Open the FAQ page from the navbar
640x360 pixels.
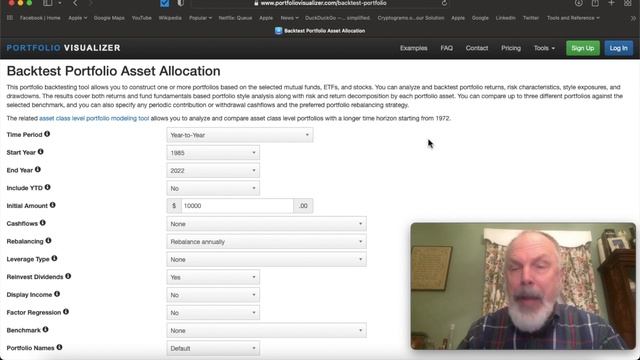(447, 48)
